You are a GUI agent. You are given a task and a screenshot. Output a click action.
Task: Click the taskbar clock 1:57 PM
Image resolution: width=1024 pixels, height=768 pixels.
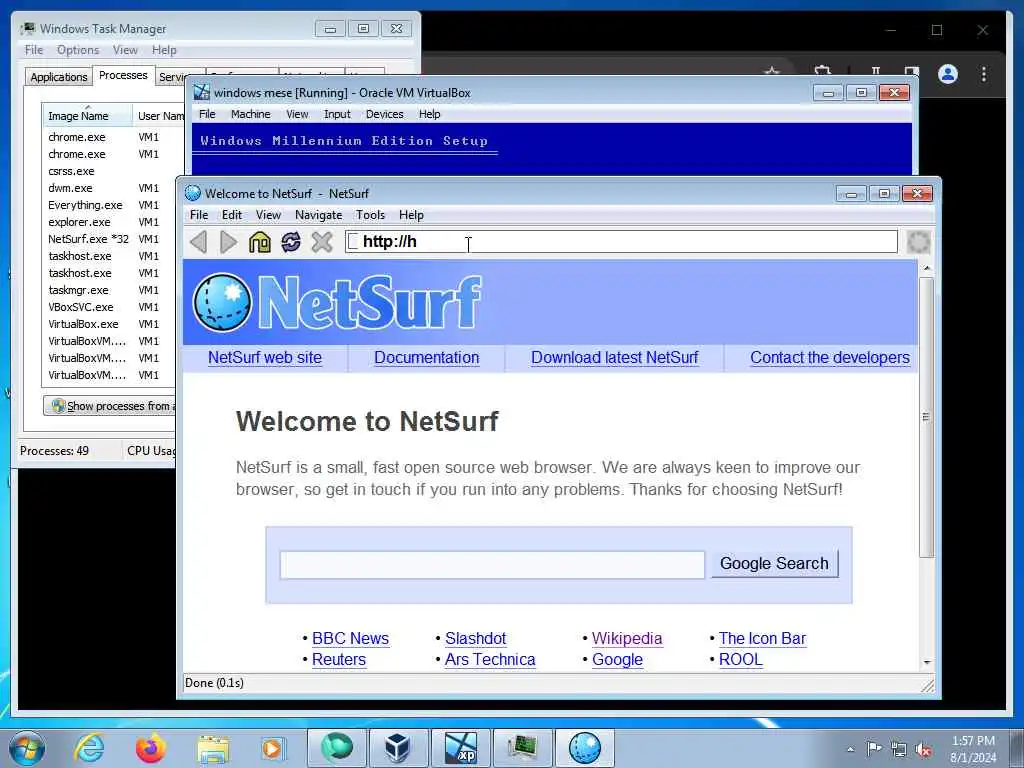(973, 741)
